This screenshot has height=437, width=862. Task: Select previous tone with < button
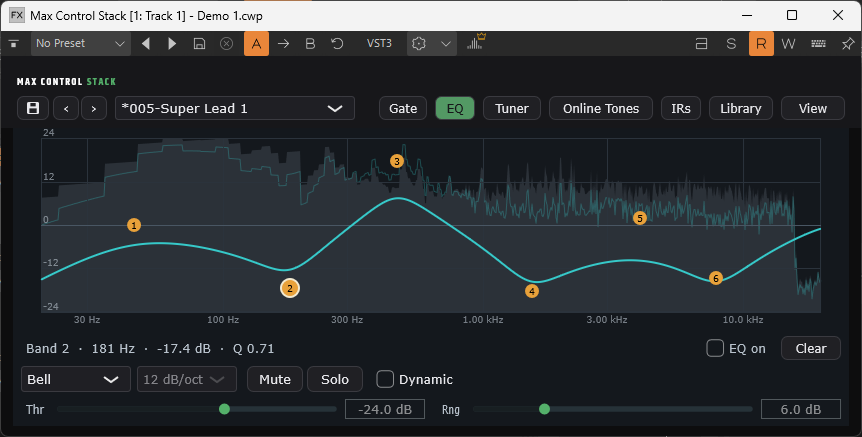tap(66, 108)
